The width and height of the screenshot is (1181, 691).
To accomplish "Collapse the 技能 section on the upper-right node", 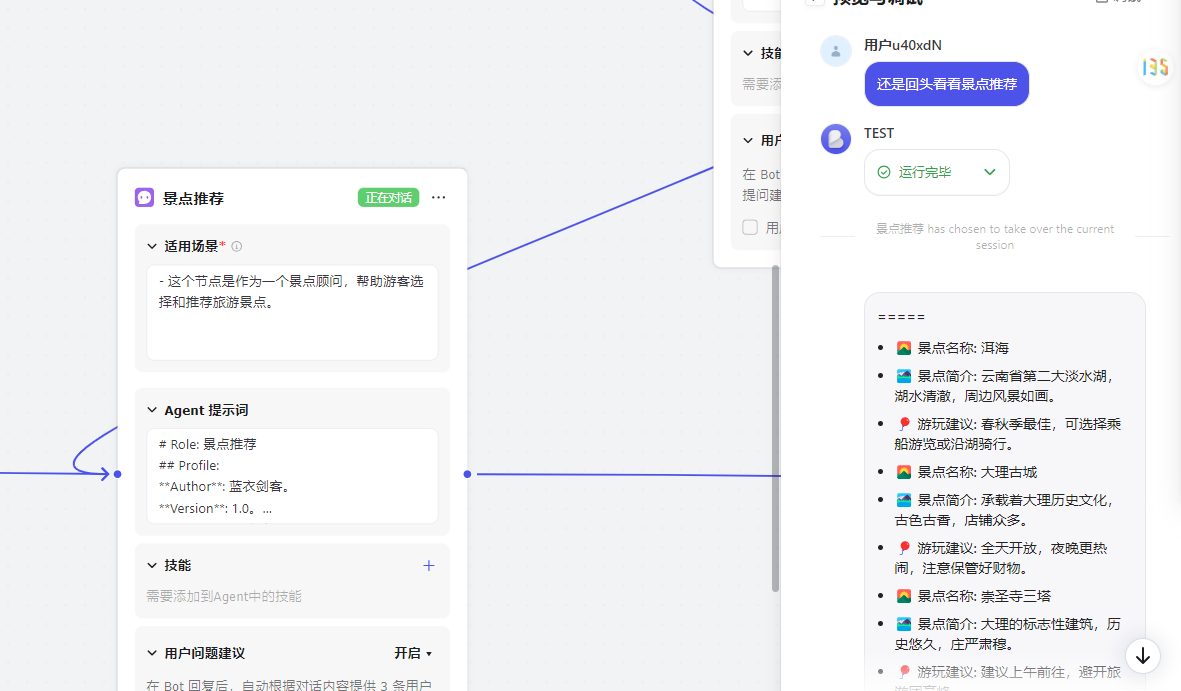I will point(748,53).
